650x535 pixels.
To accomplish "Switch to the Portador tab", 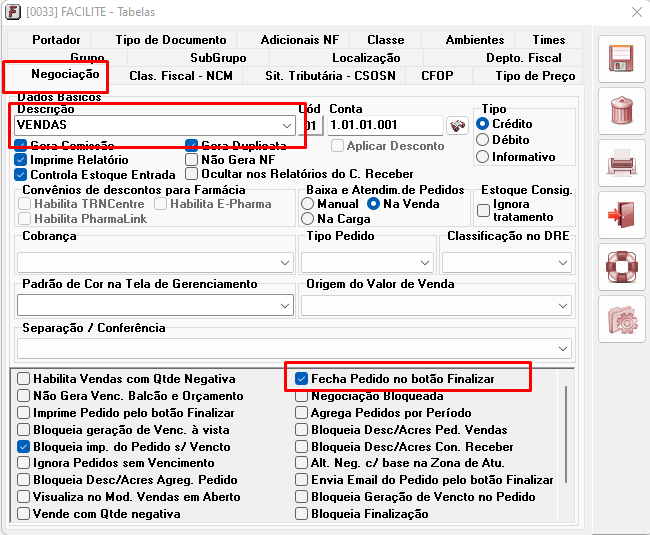I will pyautogui.click(x=56, y=40).
